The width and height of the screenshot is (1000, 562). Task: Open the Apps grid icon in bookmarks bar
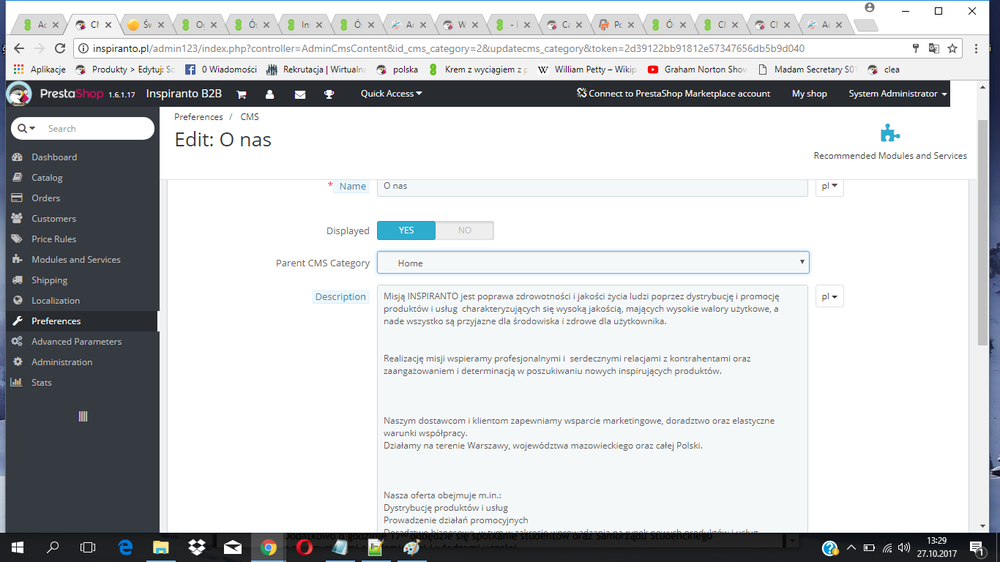pyautogui.click(x=18, y=70)
